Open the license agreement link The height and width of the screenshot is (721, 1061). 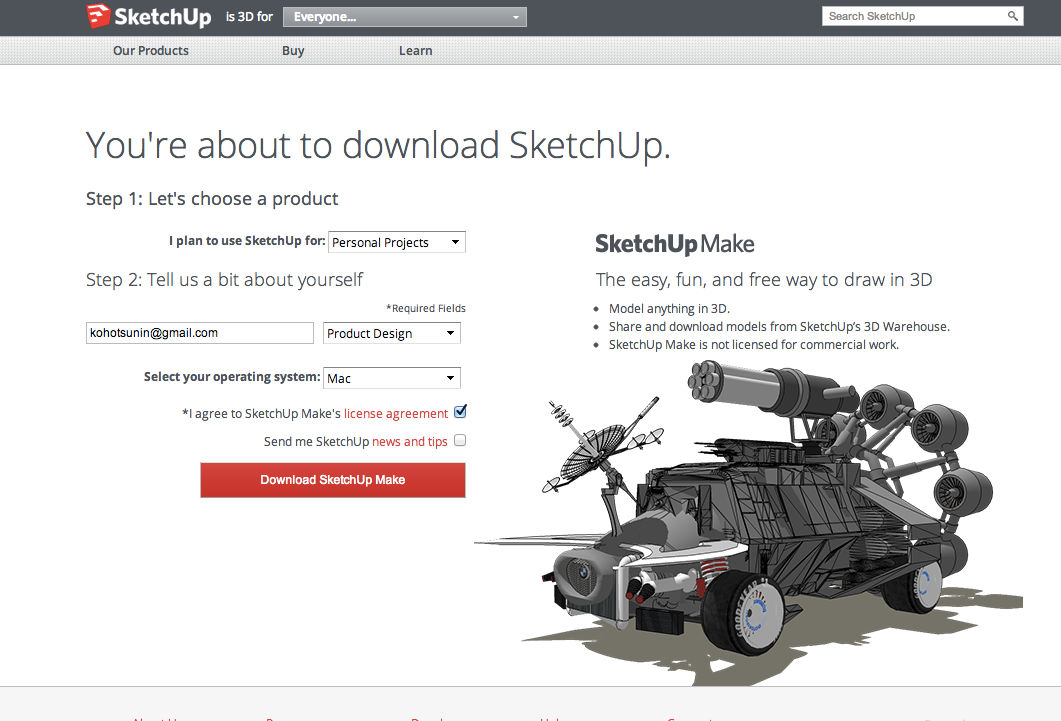396,413
